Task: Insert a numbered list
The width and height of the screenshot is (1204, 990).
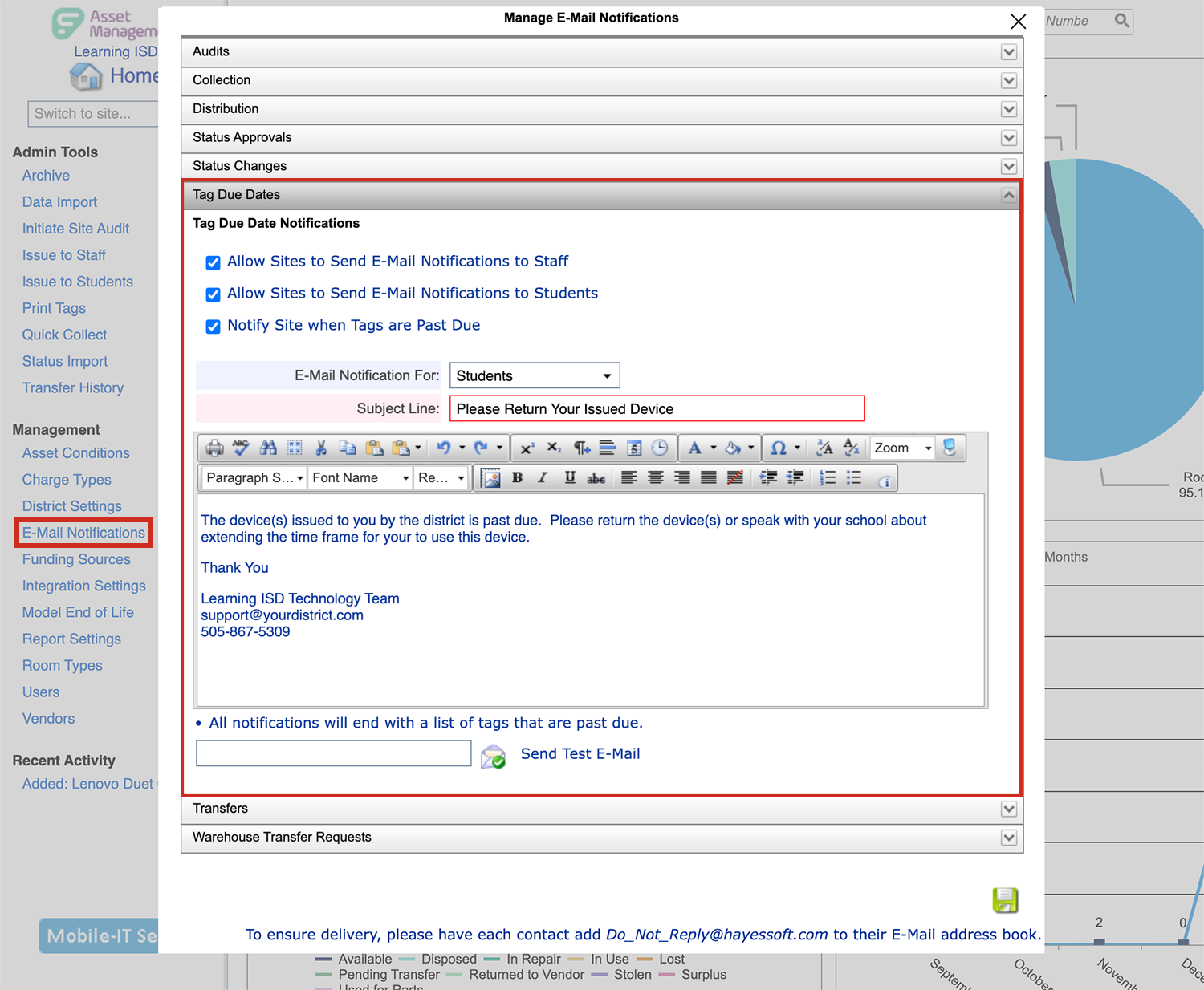Action: pyautogui.click(x=828, y=478)
